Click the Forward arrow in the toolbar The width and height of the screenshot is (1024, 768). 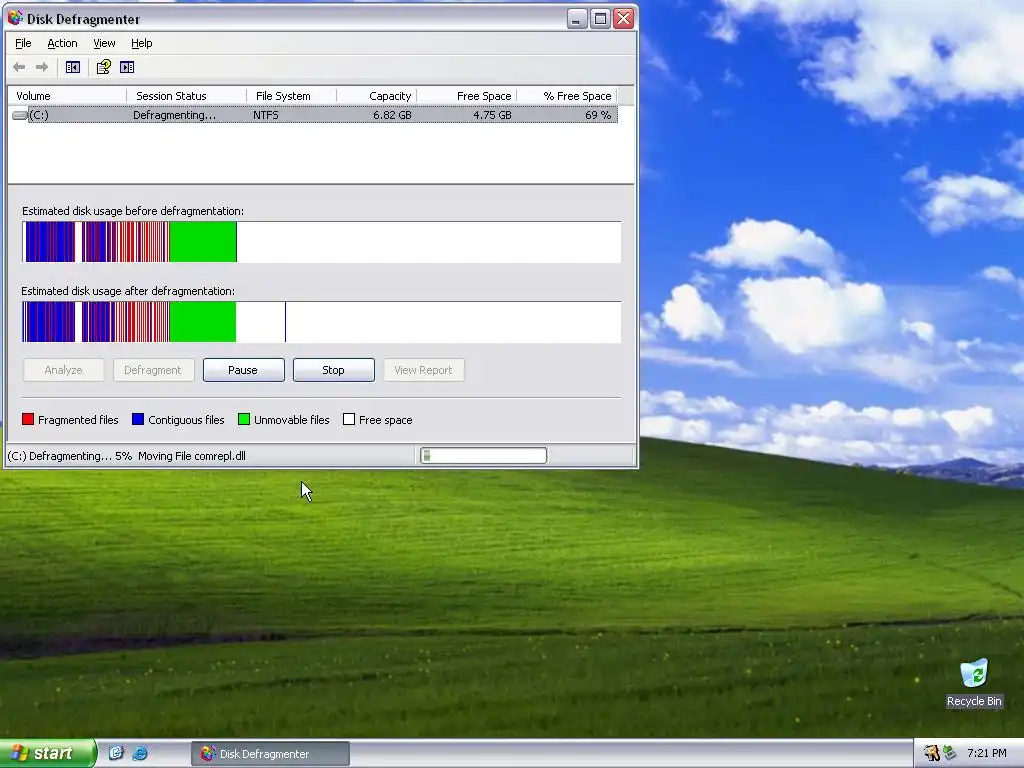pos(42,67)
